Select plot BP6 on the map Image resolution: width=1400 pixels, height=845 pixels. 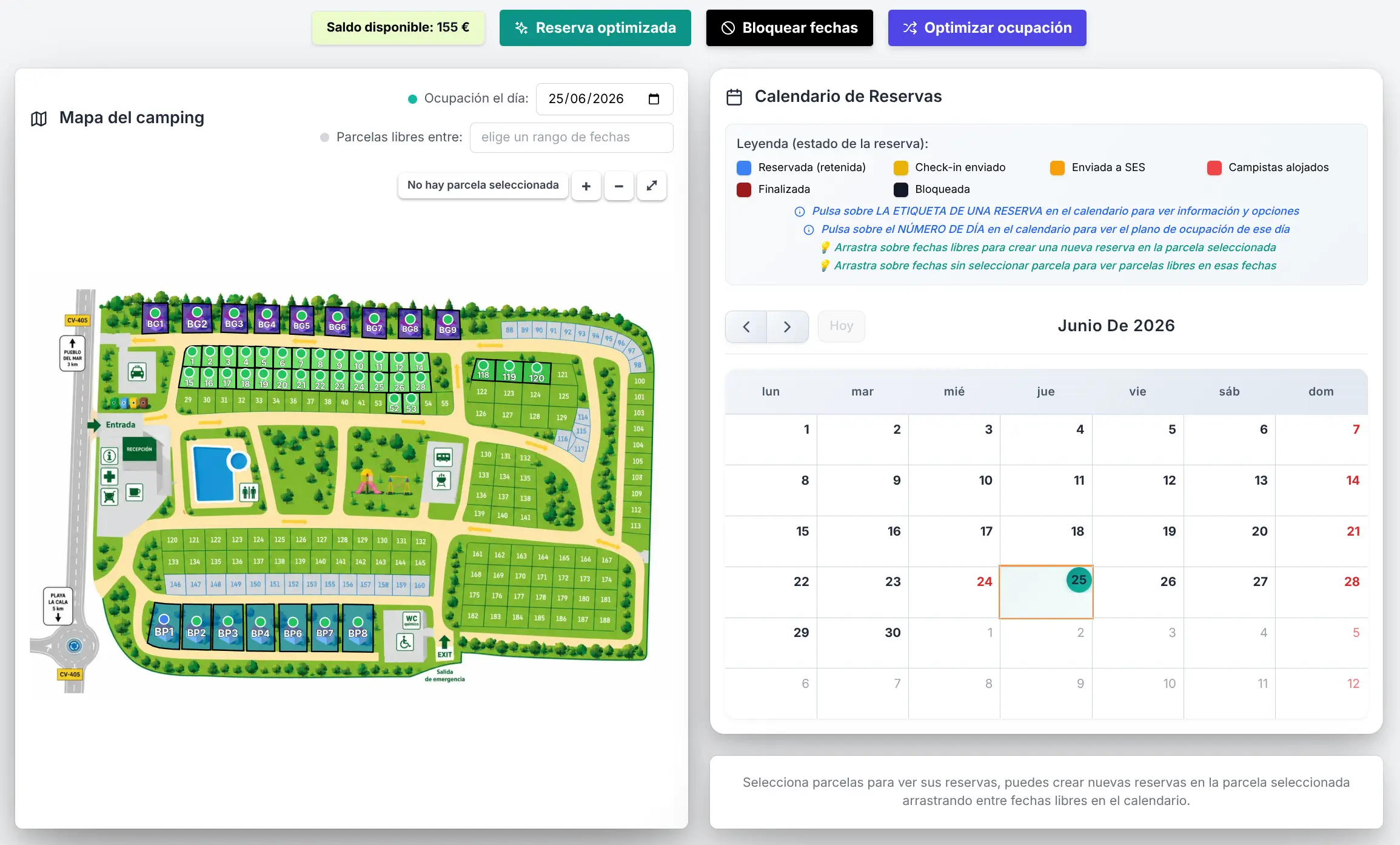293,628
